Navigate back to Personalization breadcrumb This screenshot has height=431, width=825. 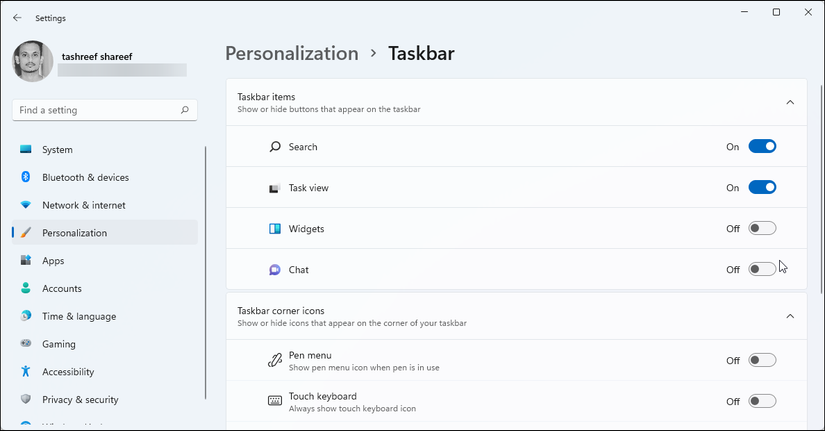coord(291,53)
